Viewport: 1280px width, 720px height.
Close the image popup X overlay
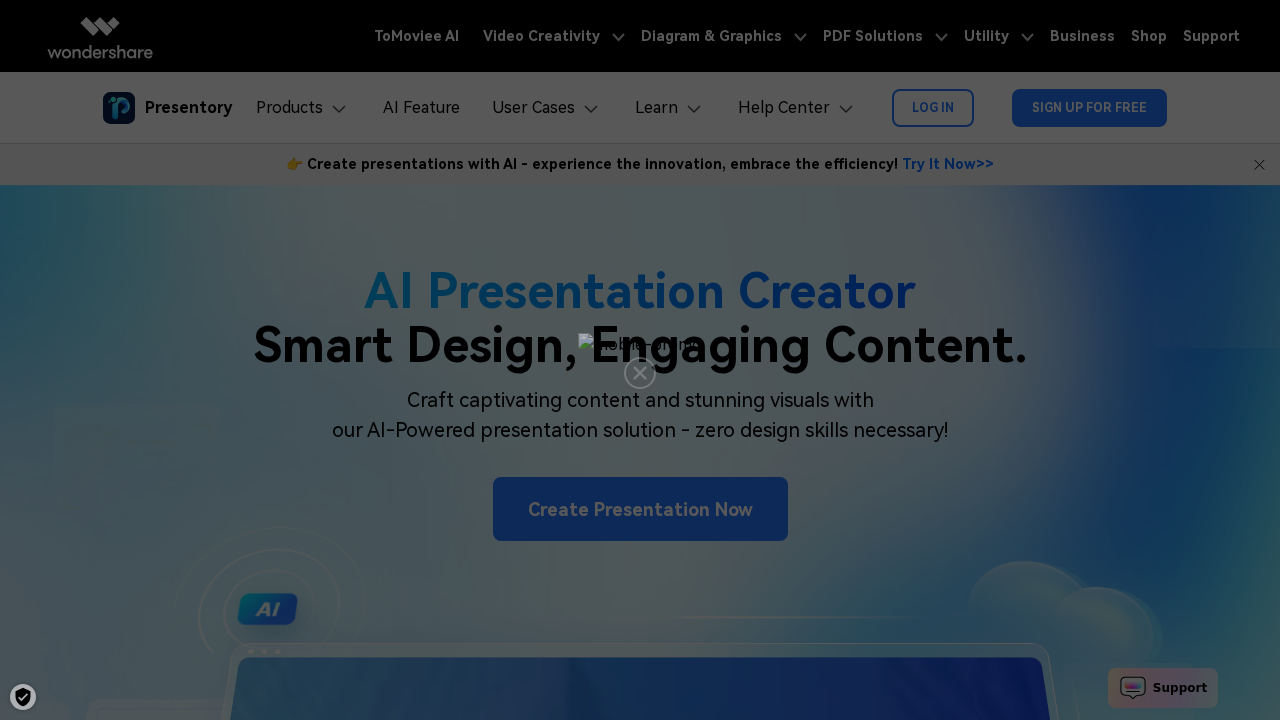tap(640, 372)
